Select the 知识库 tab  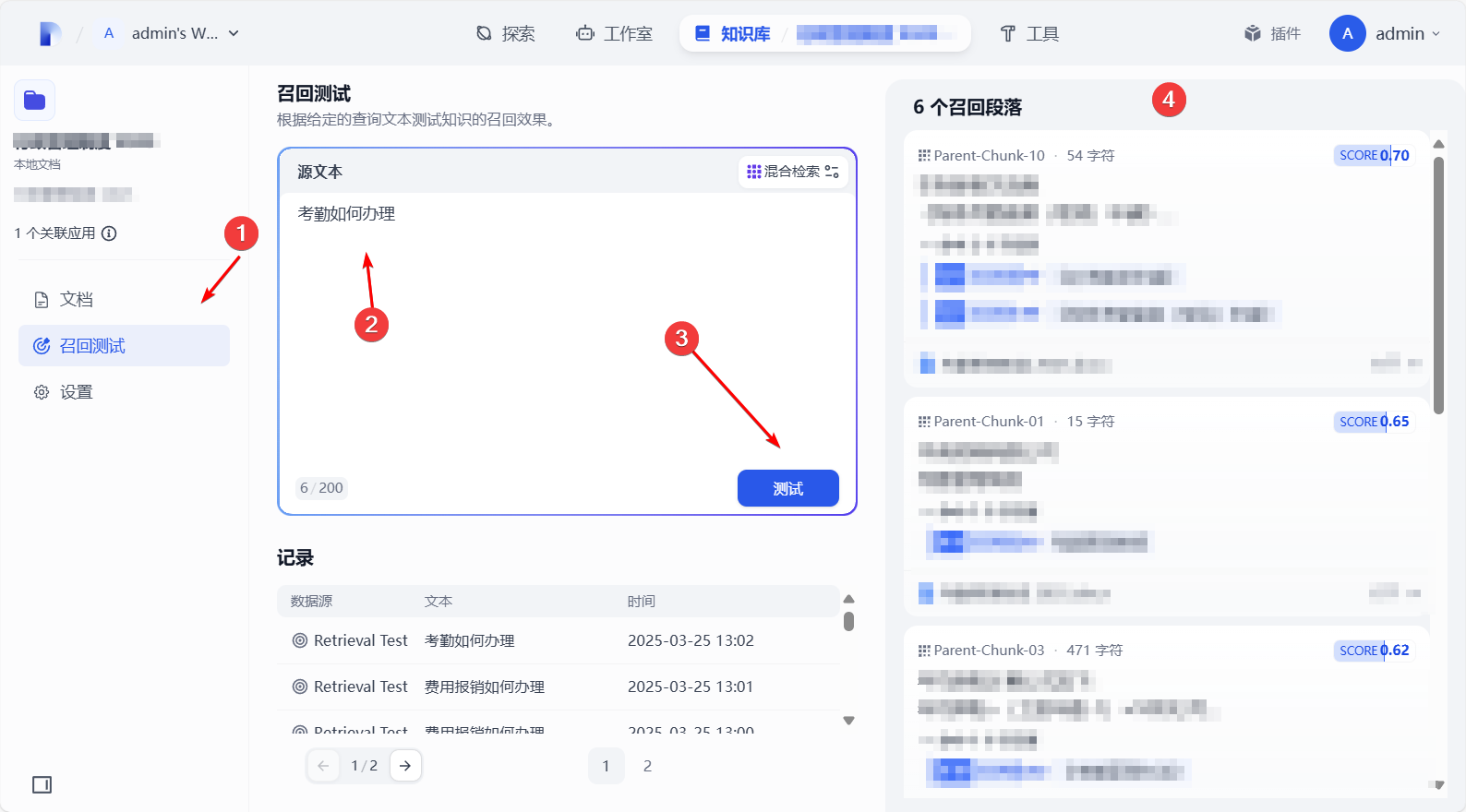point(733,34)
